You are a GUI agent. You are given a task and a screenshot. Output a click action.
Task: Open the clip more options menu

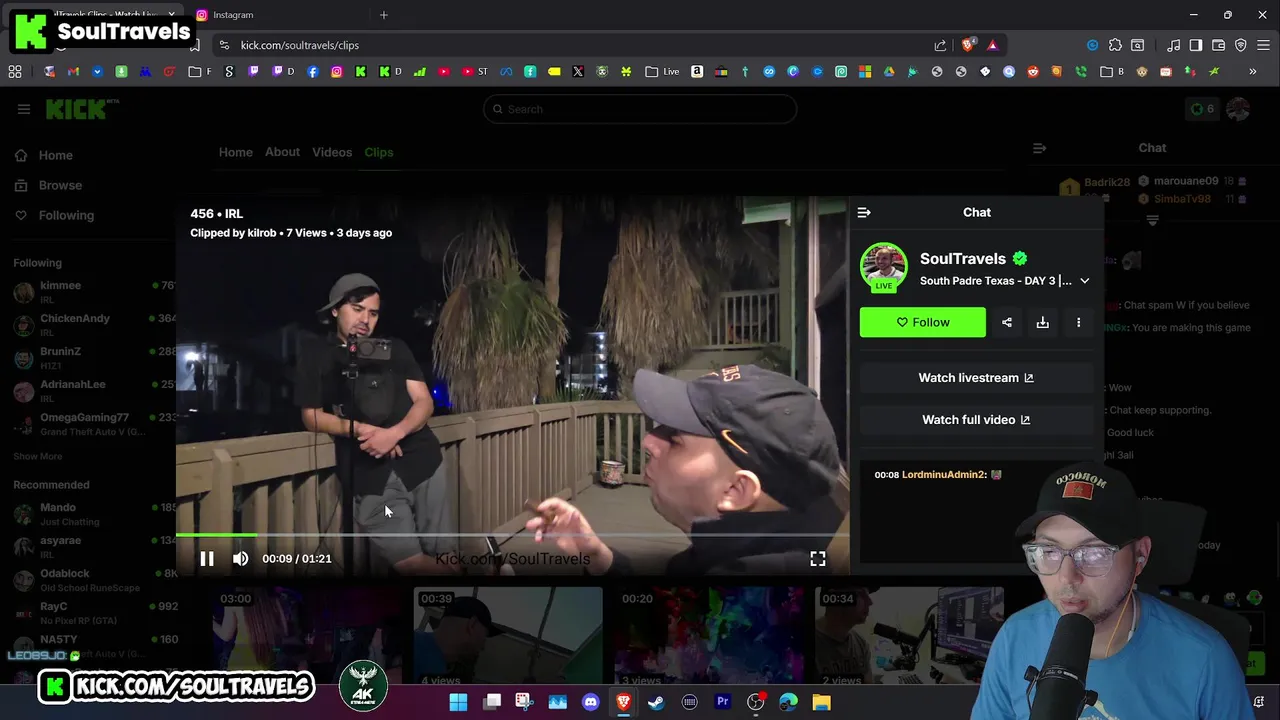[x=1078, y=322]
